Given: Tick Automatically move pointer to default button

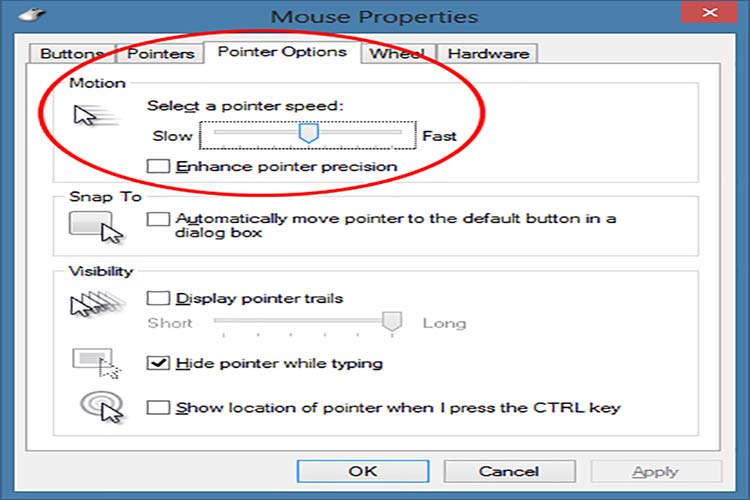Looking at the screenshot, I should (158, 219).
